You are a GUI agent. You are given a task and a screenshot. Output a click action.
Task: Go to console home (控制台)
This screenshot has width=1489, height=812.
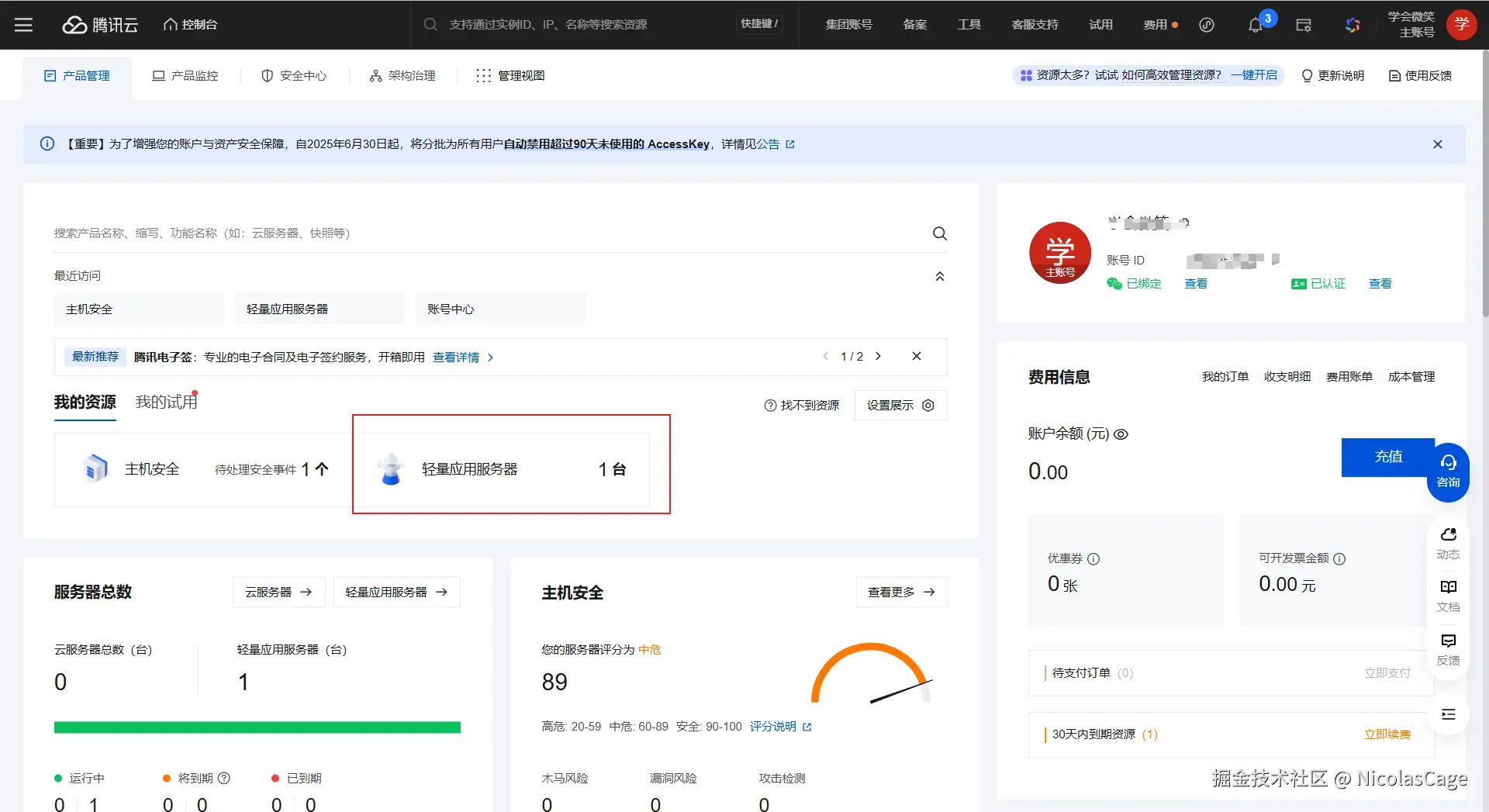(190, 25)
